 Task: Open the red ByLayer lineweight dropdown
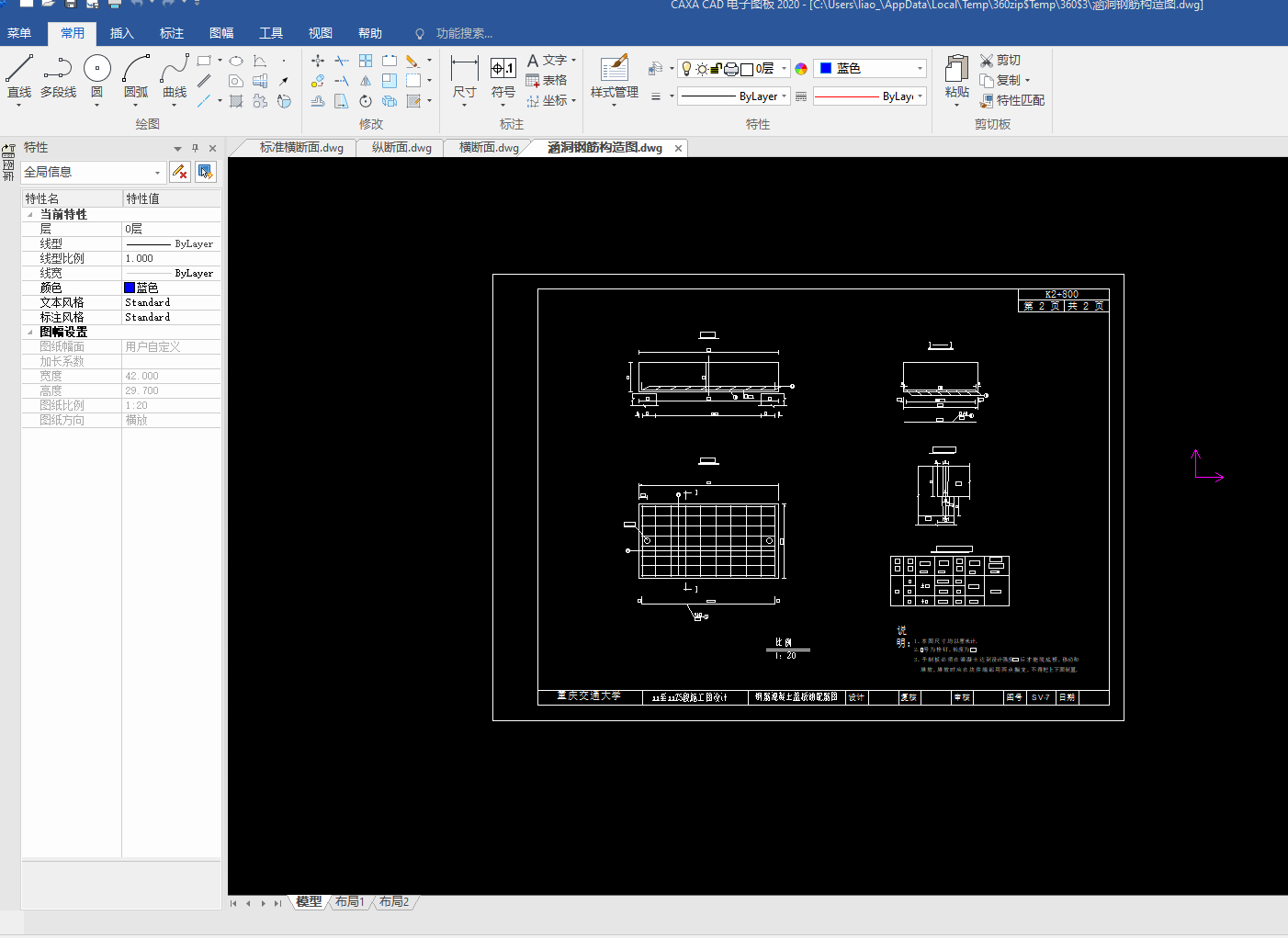coord(920,96)
